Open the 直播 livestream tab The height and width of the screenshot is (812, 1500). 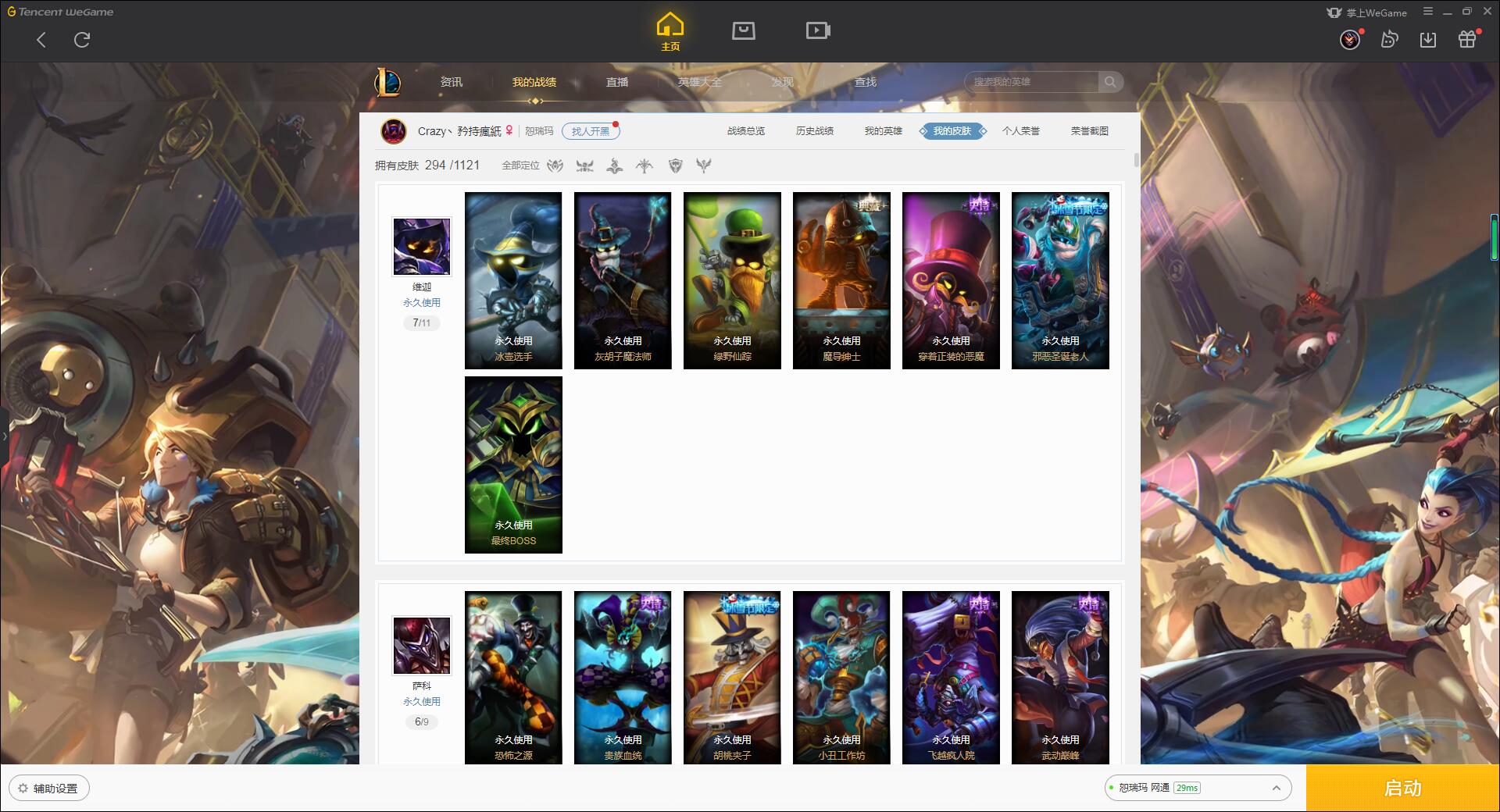pos(617,82)
